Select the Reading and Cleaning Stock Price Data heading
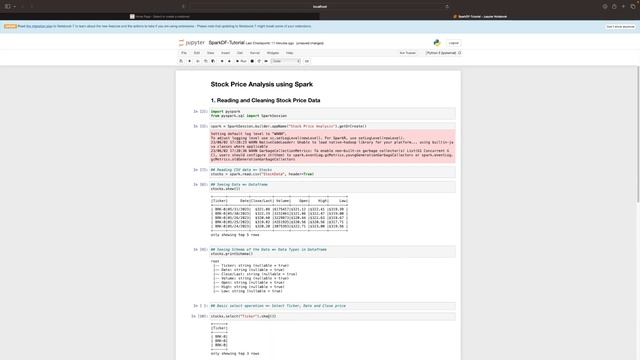The width and height of the screenshot is (640, 360). pos(265,100)
